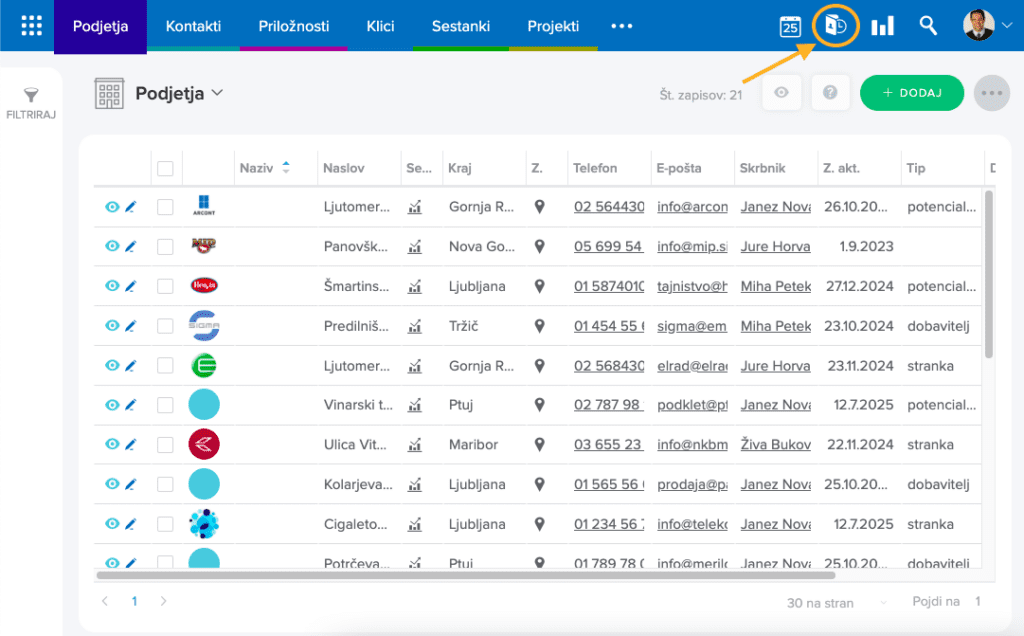The width and height of the screenshot is (1024, 636).
Task: Click the FILTRIRAJ funnel icon
Action: pyautogui.click(x=31, y=97)
